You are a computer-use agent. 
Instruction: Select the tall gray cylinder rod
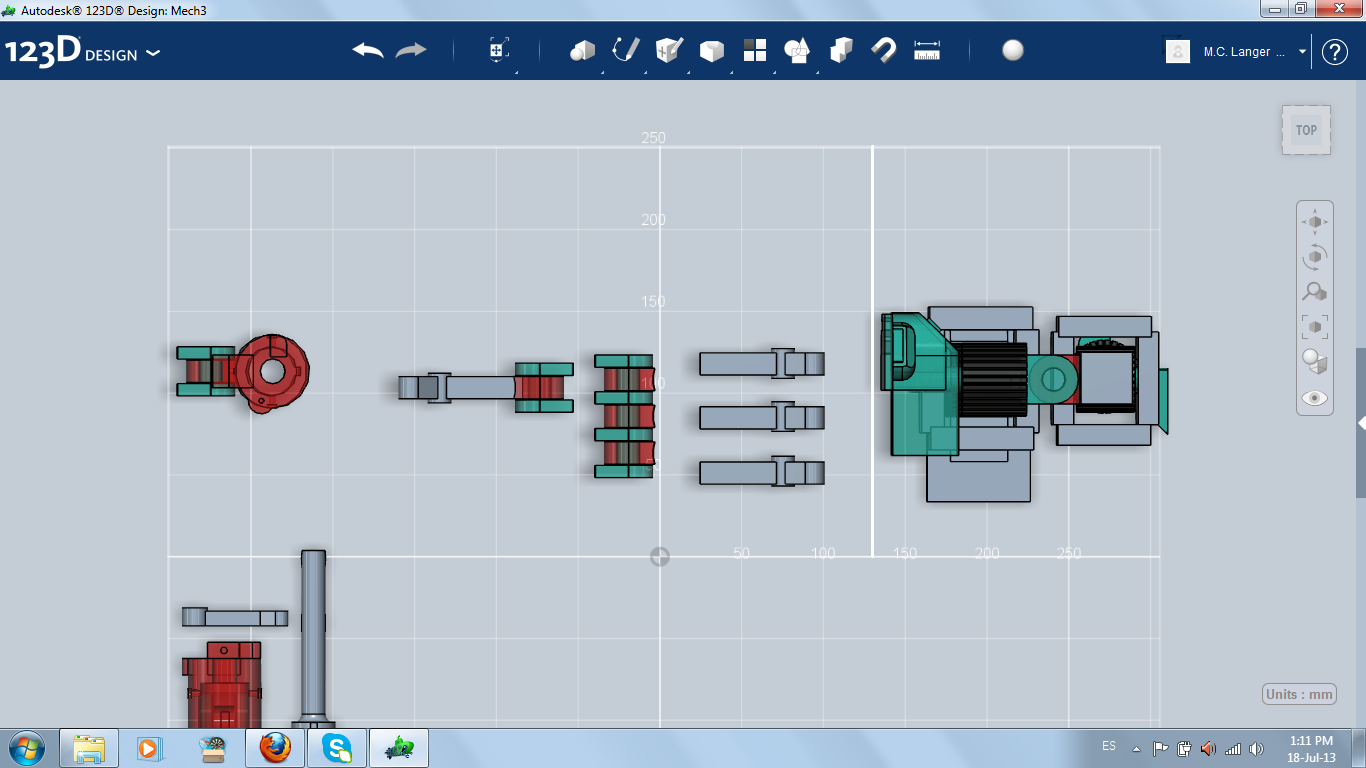313,638
